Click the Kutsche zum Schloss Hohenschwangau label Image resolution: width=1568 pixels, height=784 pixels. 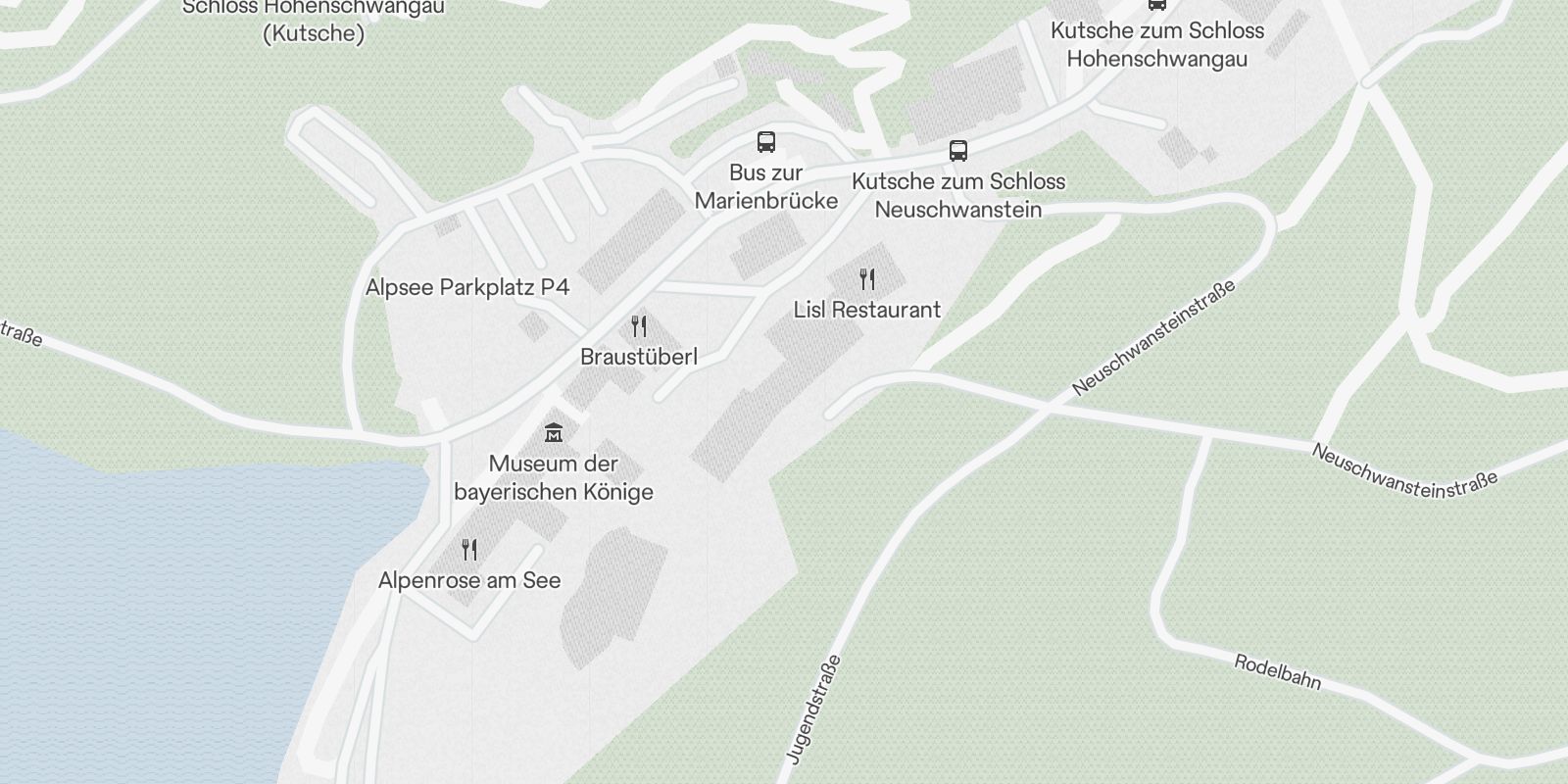[x=1157, y=44]
